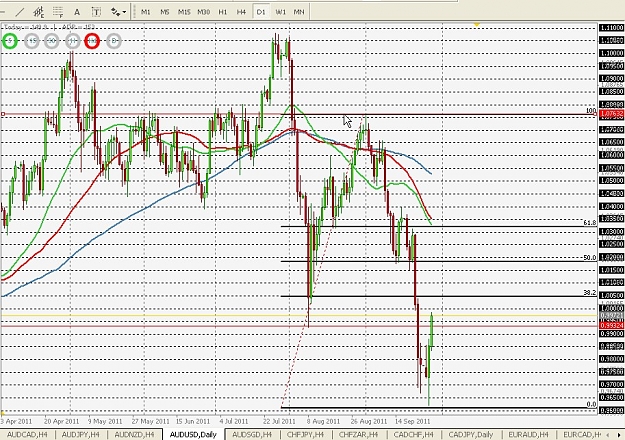Select the equidistant channel tool
Screen dimensions: 625x440
point(39,12)
